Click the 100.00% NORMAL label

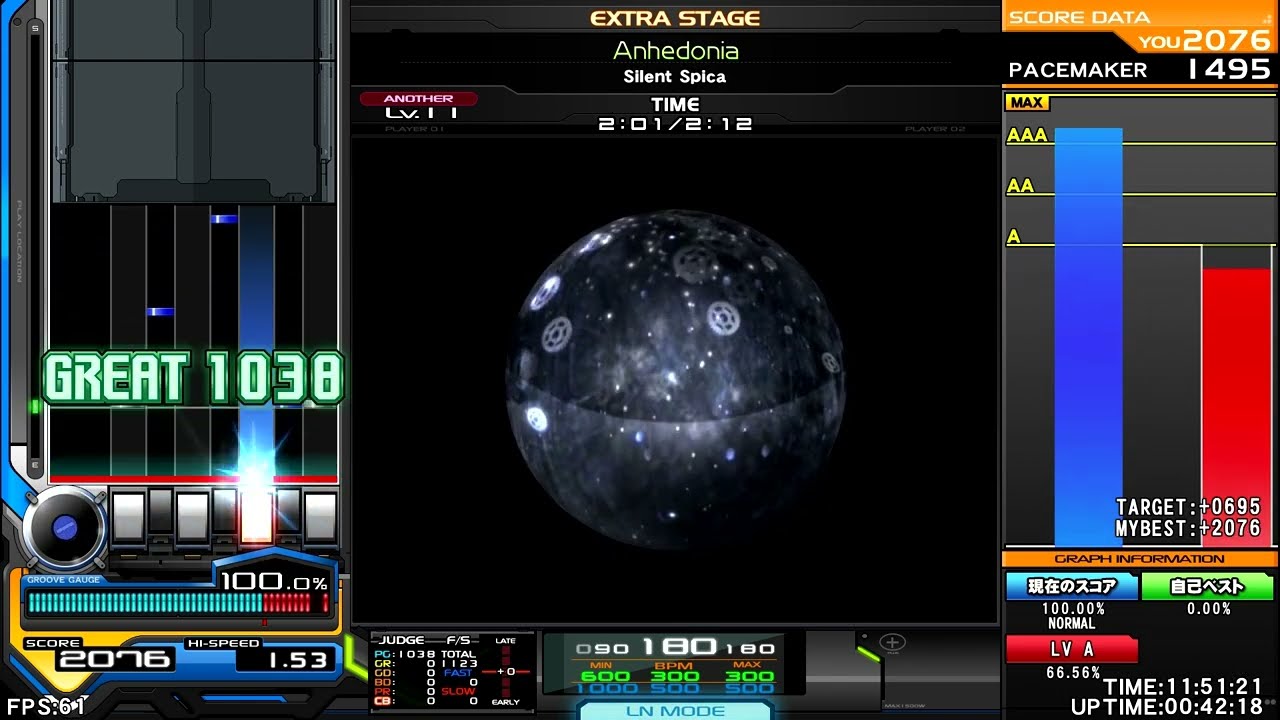pos(1072,615)
